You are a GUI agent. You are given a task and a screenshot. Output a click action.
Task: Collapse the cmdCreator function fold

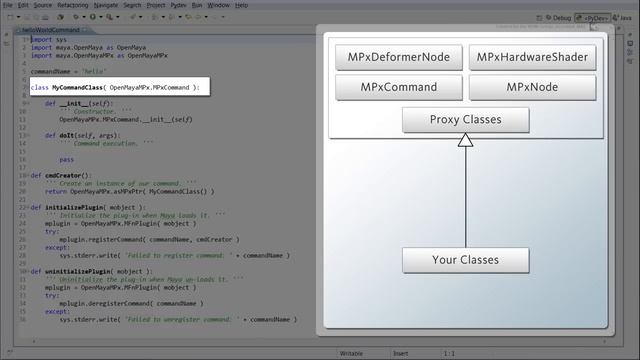27,176
